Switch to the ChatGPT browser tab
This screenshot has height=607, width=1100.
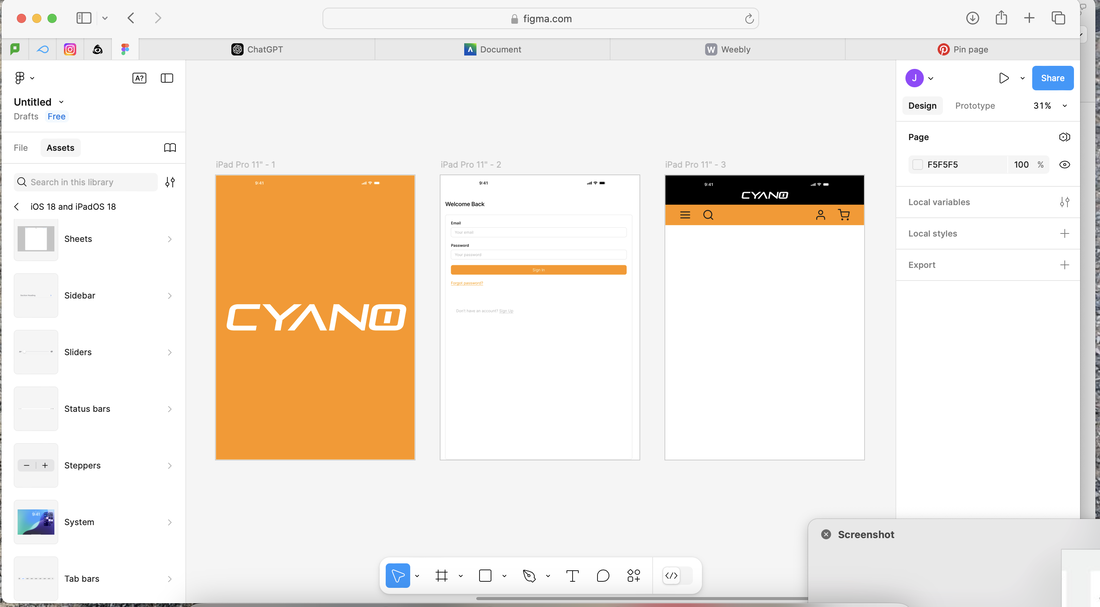[x=257, y=49]
